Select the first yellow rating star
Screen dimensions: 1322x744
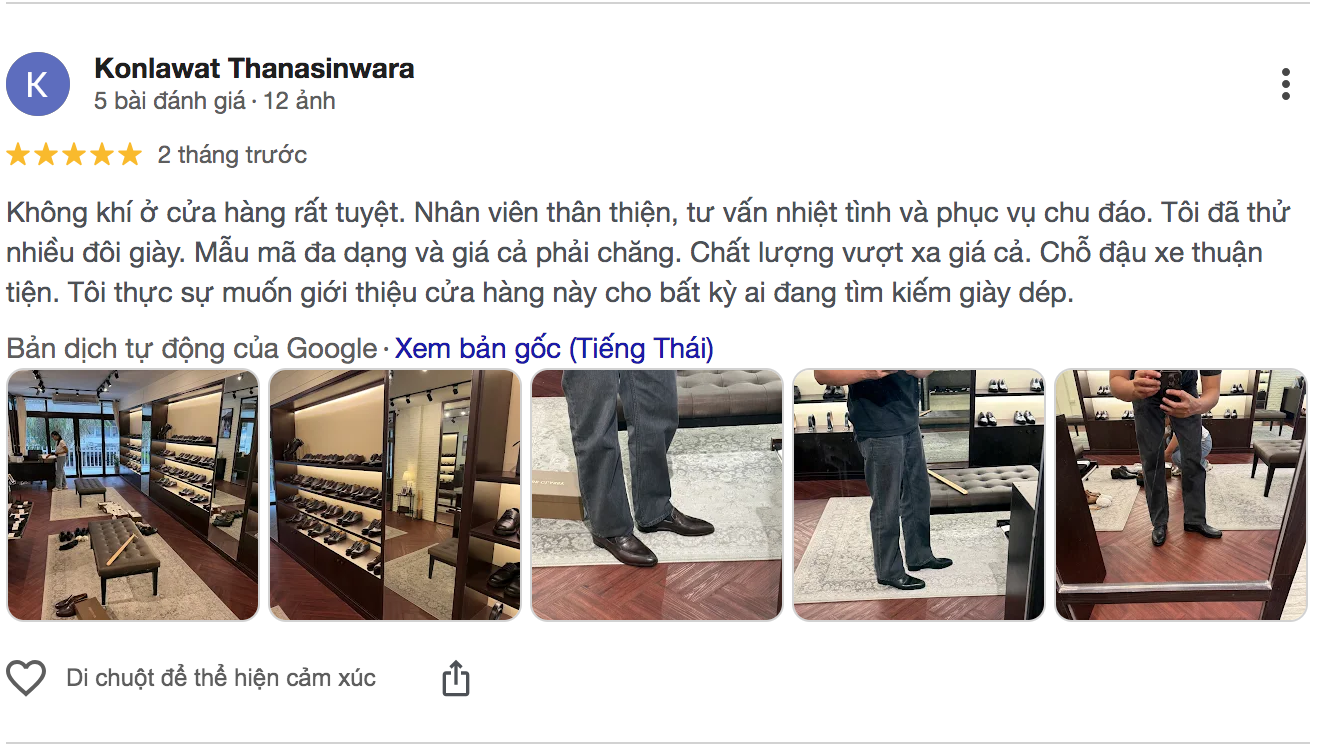(18, 155)
